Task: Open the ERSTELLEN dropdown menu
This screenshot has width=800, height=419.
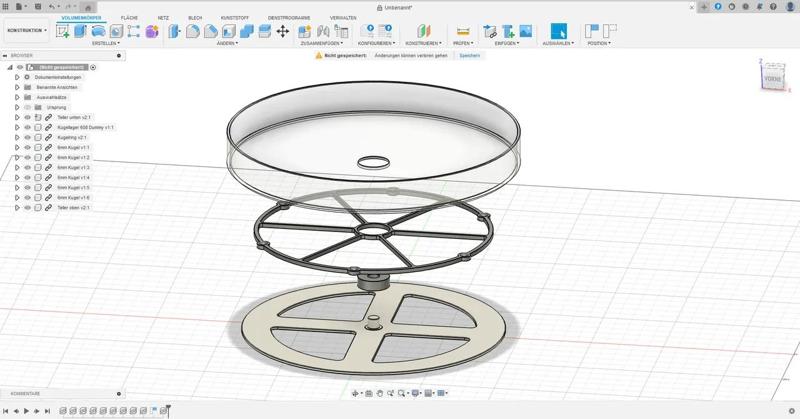Action: [106, 43]
